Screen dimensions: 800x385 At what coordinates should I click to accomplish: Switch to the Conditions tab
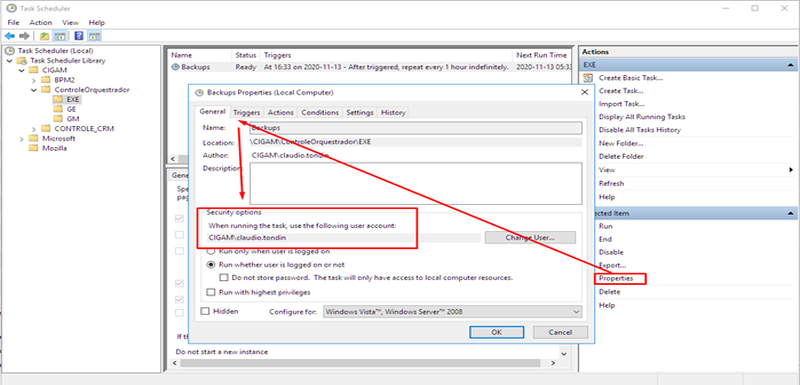point(320,113)
